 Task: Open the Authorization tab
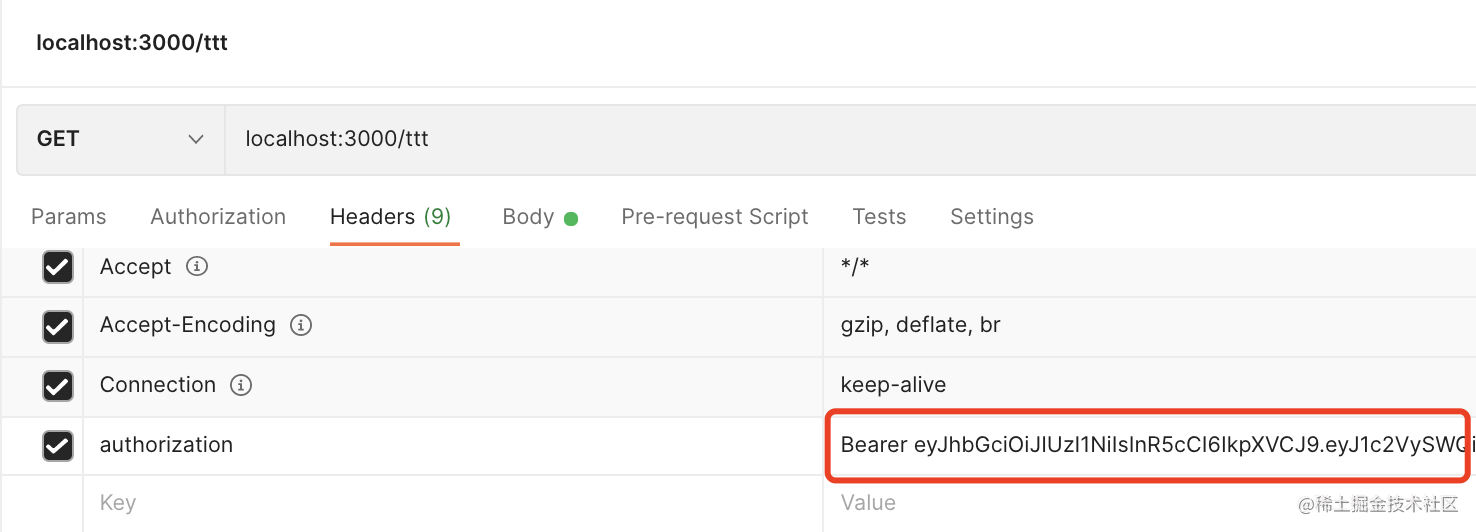(x=218, y=217)
